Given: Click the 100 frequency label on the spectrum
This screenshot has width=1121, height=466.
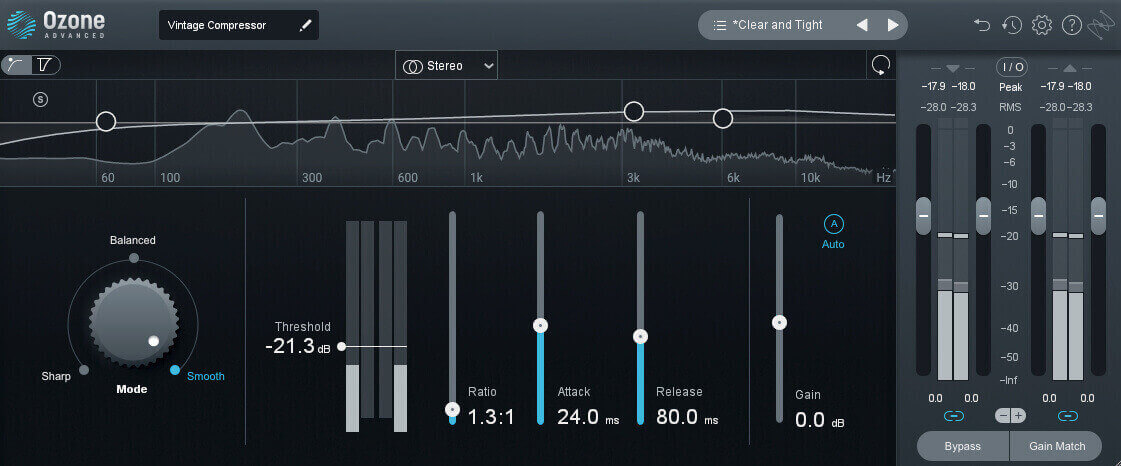Looking at the screenshot, I should click(170, 178).
